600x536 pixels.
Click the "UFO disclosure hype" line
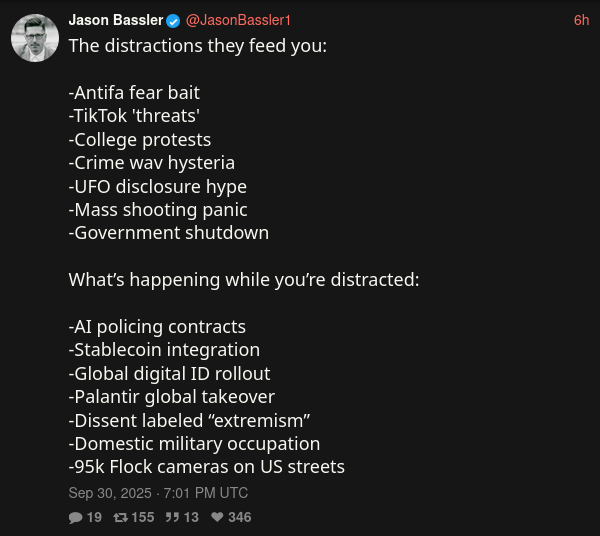[x=158, y=186]
